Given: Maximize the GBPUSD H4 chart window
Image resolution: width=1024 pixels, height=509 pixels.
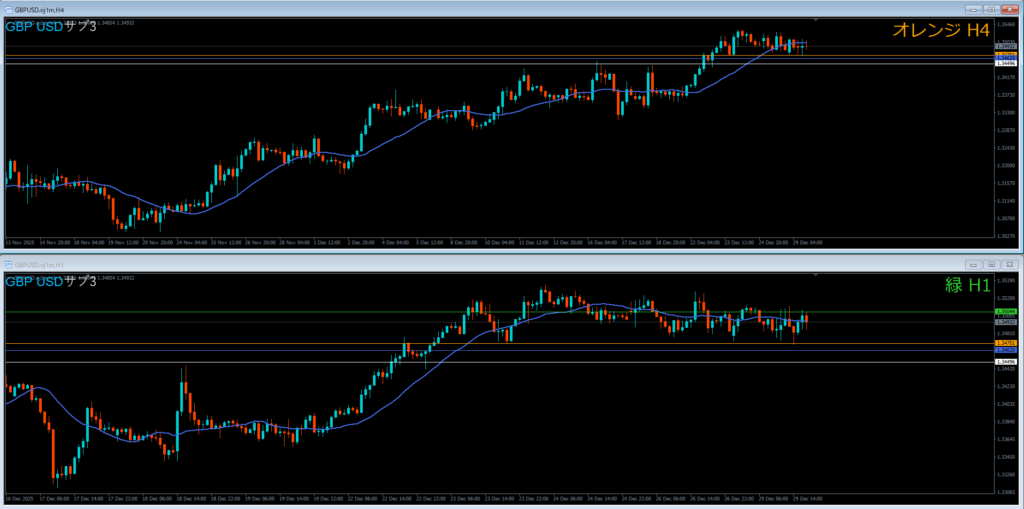Looking at the screenshot, I should click(x=991, y=9).
